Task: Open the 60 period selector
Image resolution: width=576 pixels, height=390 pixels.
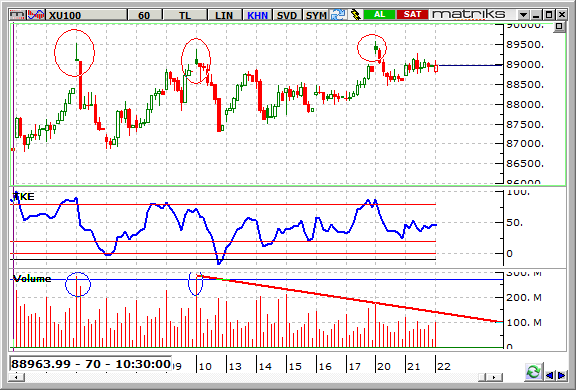Action: coord(144,15)
